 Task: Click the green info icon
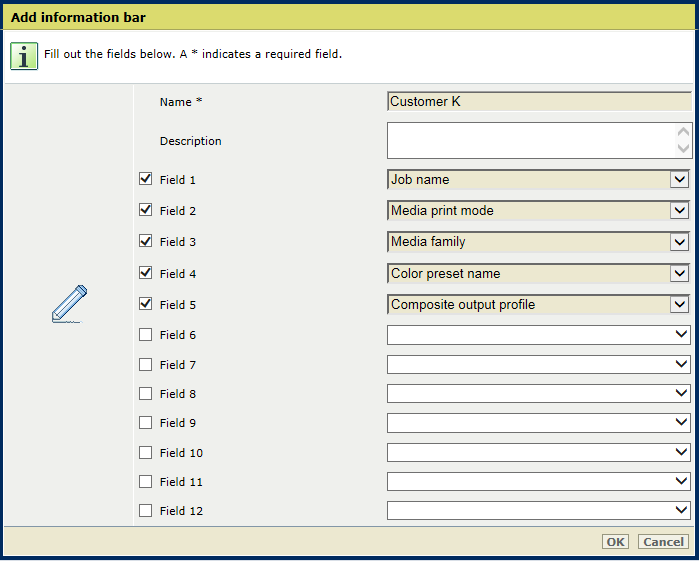point(24,56)
